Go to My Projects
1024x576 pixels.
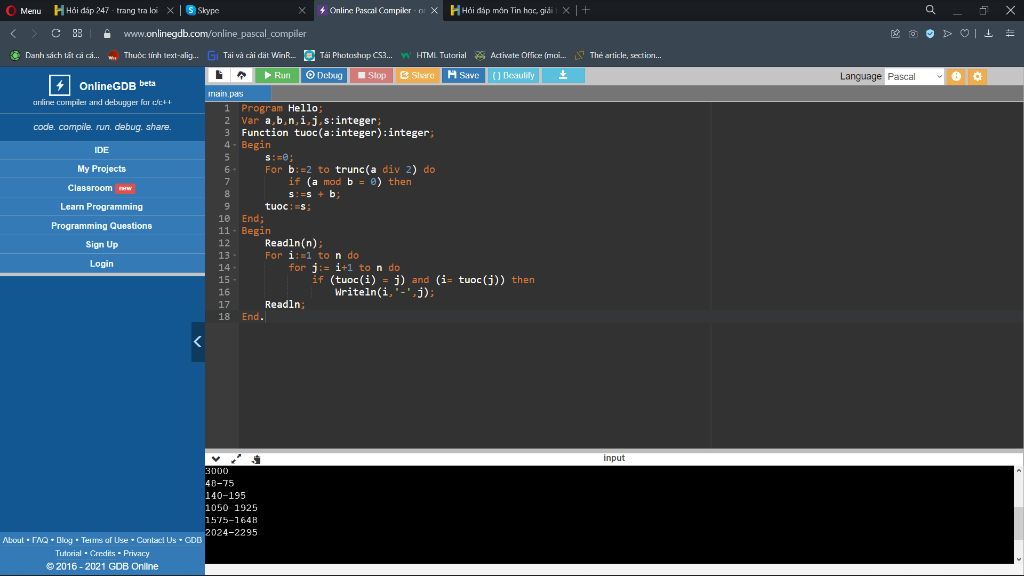tap(102, 168)
